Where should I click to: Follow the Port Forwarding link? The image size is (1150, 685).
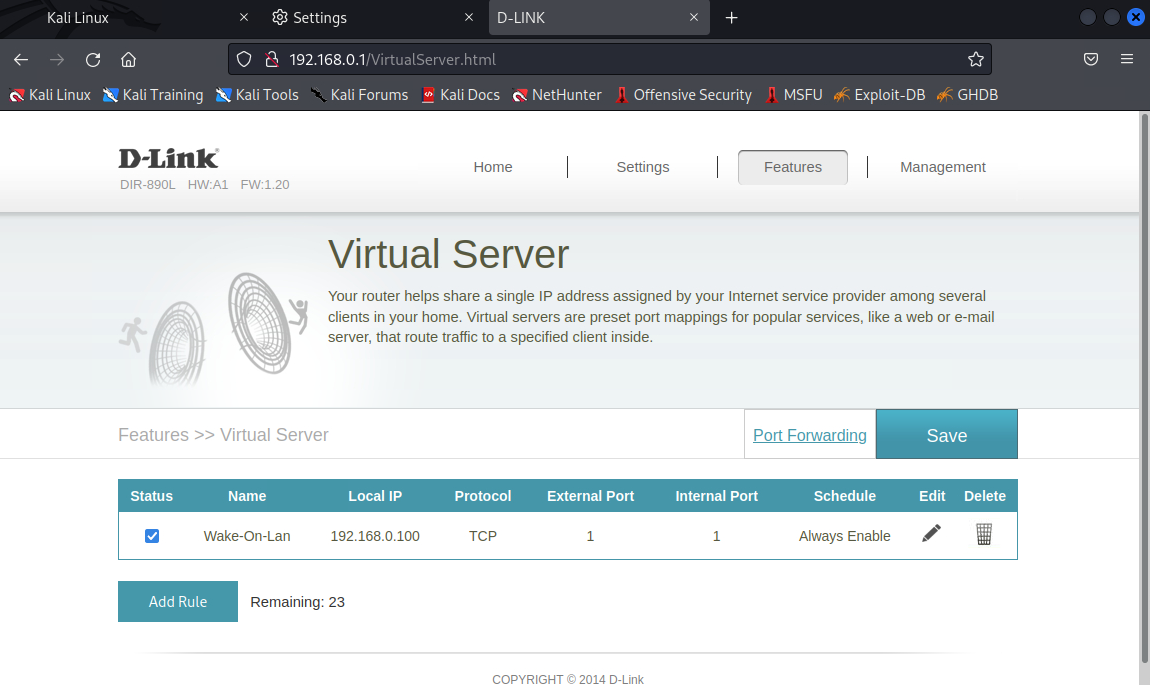810,436
